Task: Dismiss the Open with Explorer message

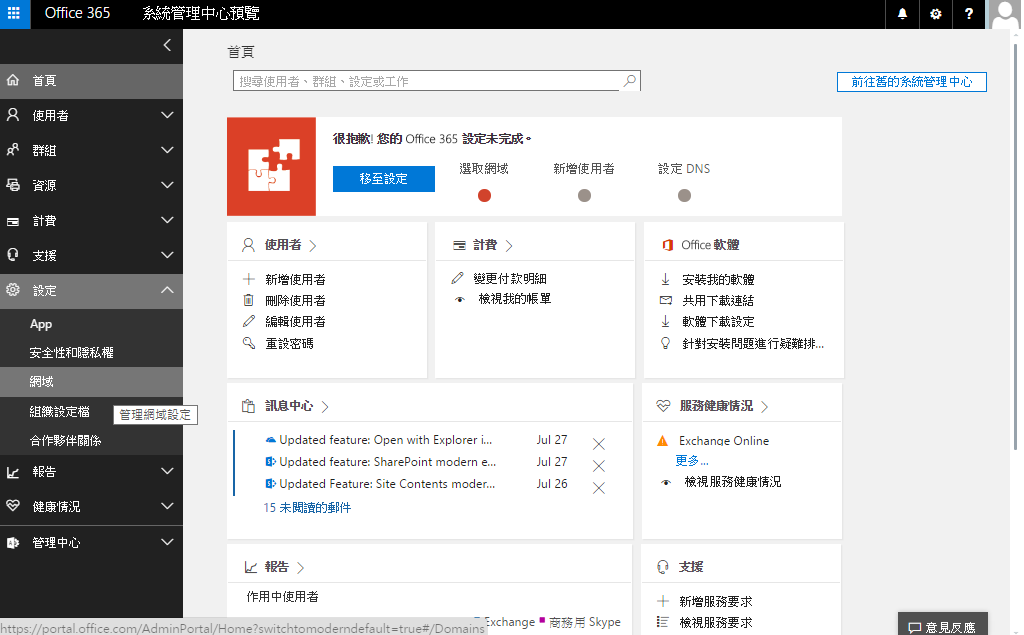Action: (598, 444)
